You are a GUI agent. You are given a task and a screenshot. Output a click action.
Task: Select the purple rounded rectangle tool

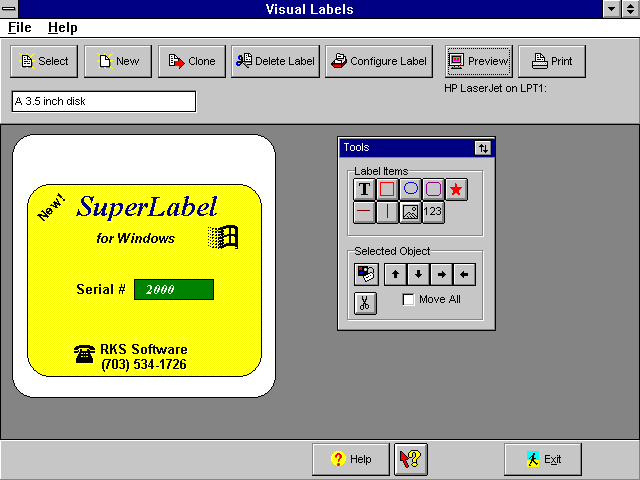pos(433,189)
